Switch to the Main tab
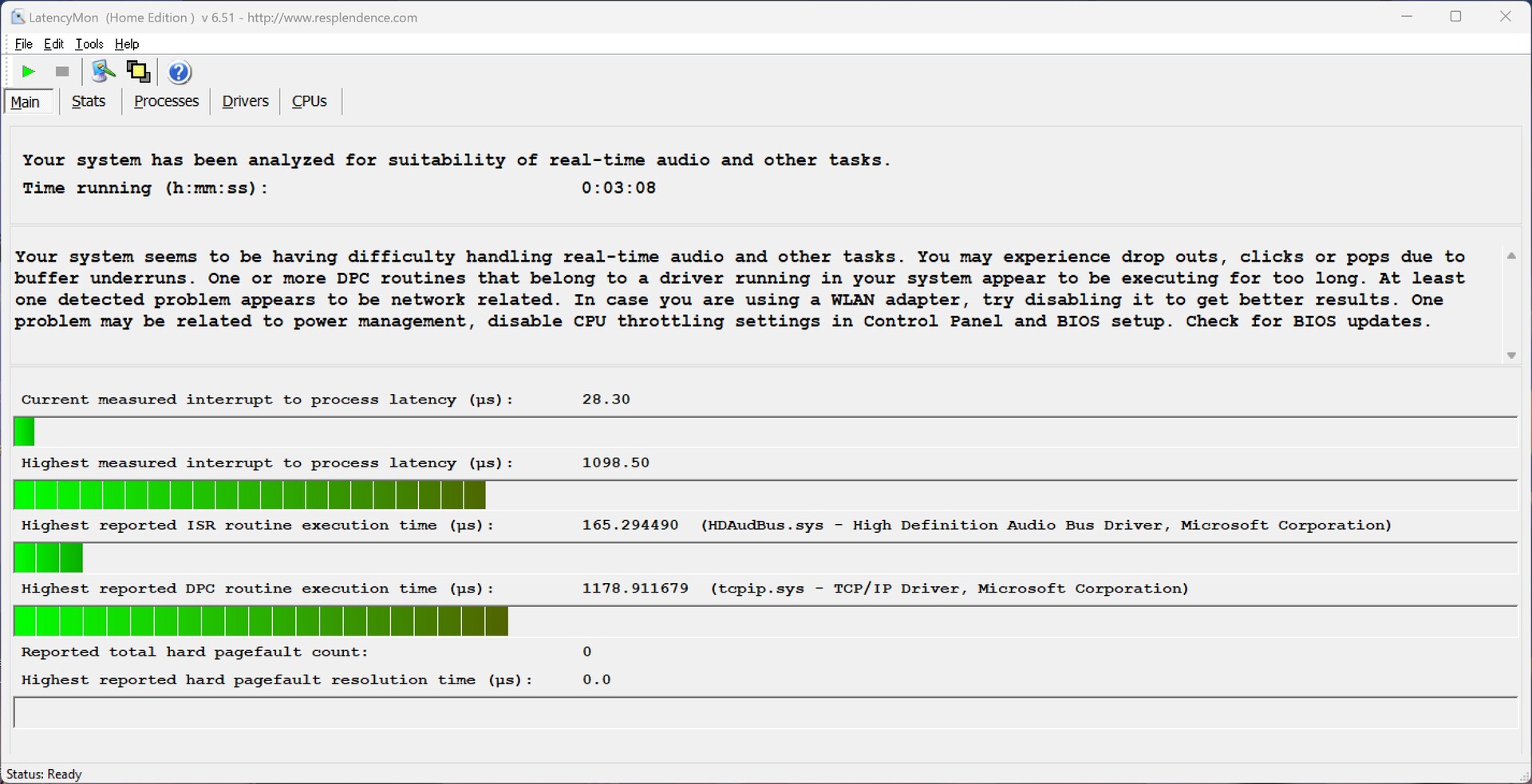Screen dimensions: 1532x784 tap(26, 102)
